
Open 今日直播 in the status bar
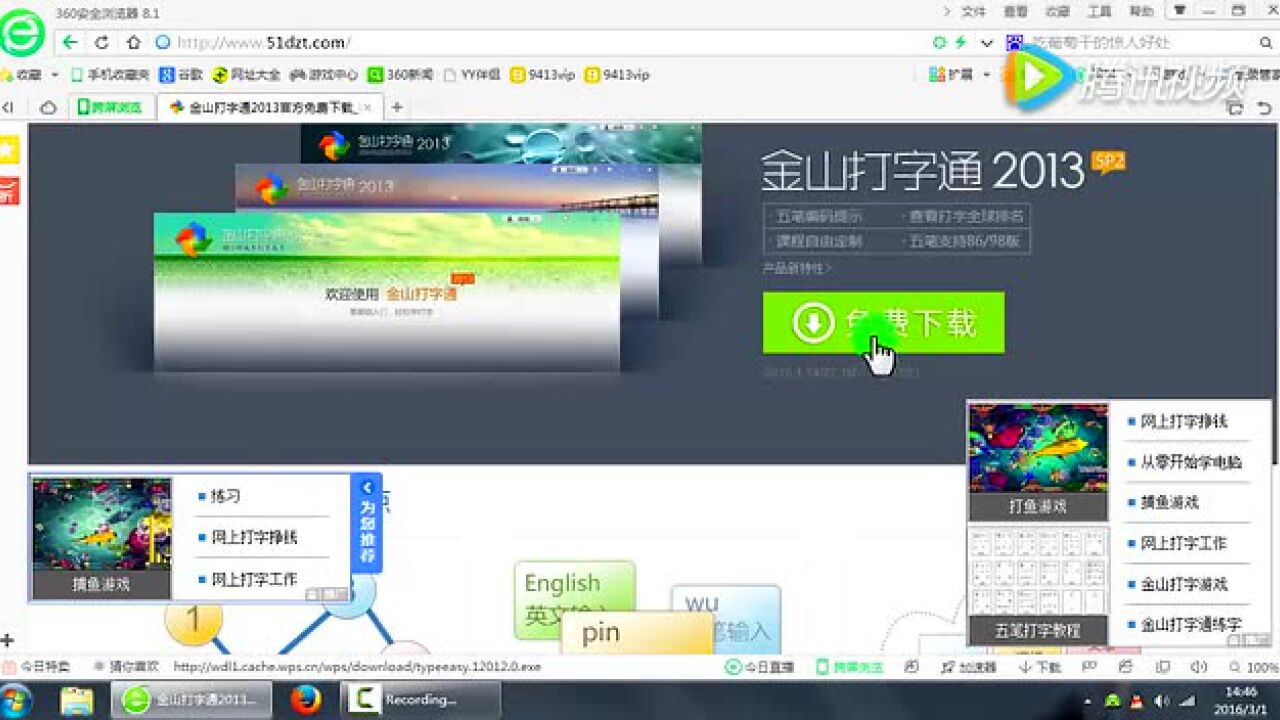coord(759,667)
